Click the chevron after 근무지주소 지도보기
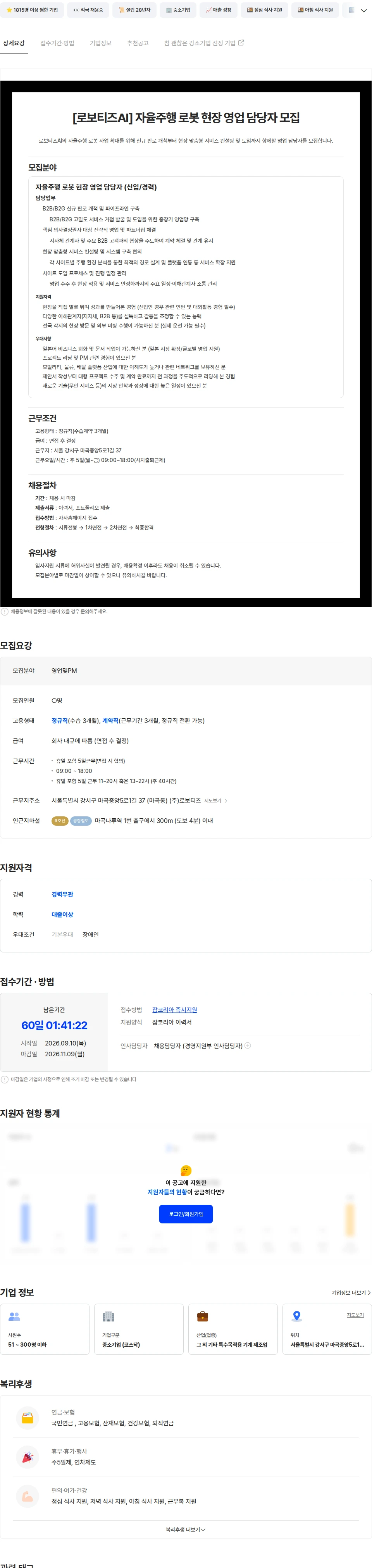Screen dimensions: 372x1568 click(x=226, y=801)
